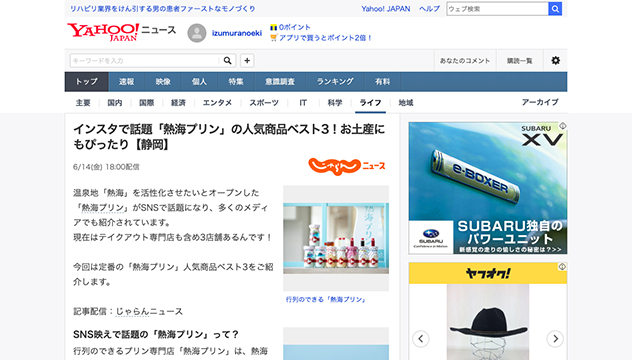
Task: Click the black hat auction image
Action: point(488,322)
